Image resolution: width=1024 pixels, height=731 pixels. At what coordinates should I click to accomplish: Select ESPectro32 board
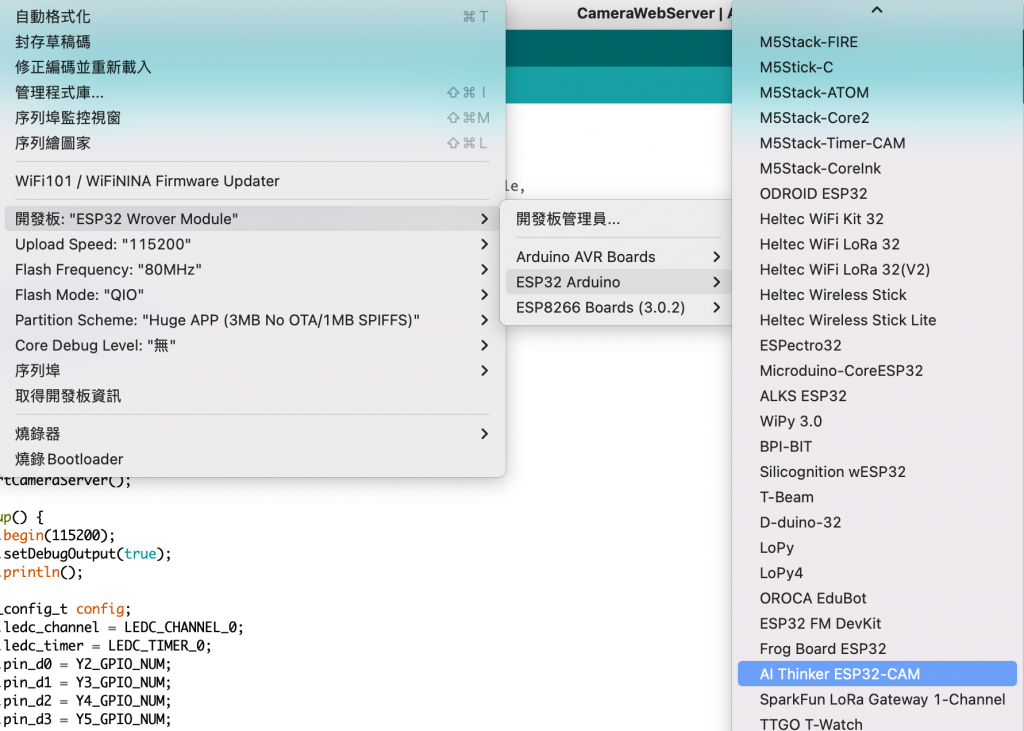coord(877,346)
